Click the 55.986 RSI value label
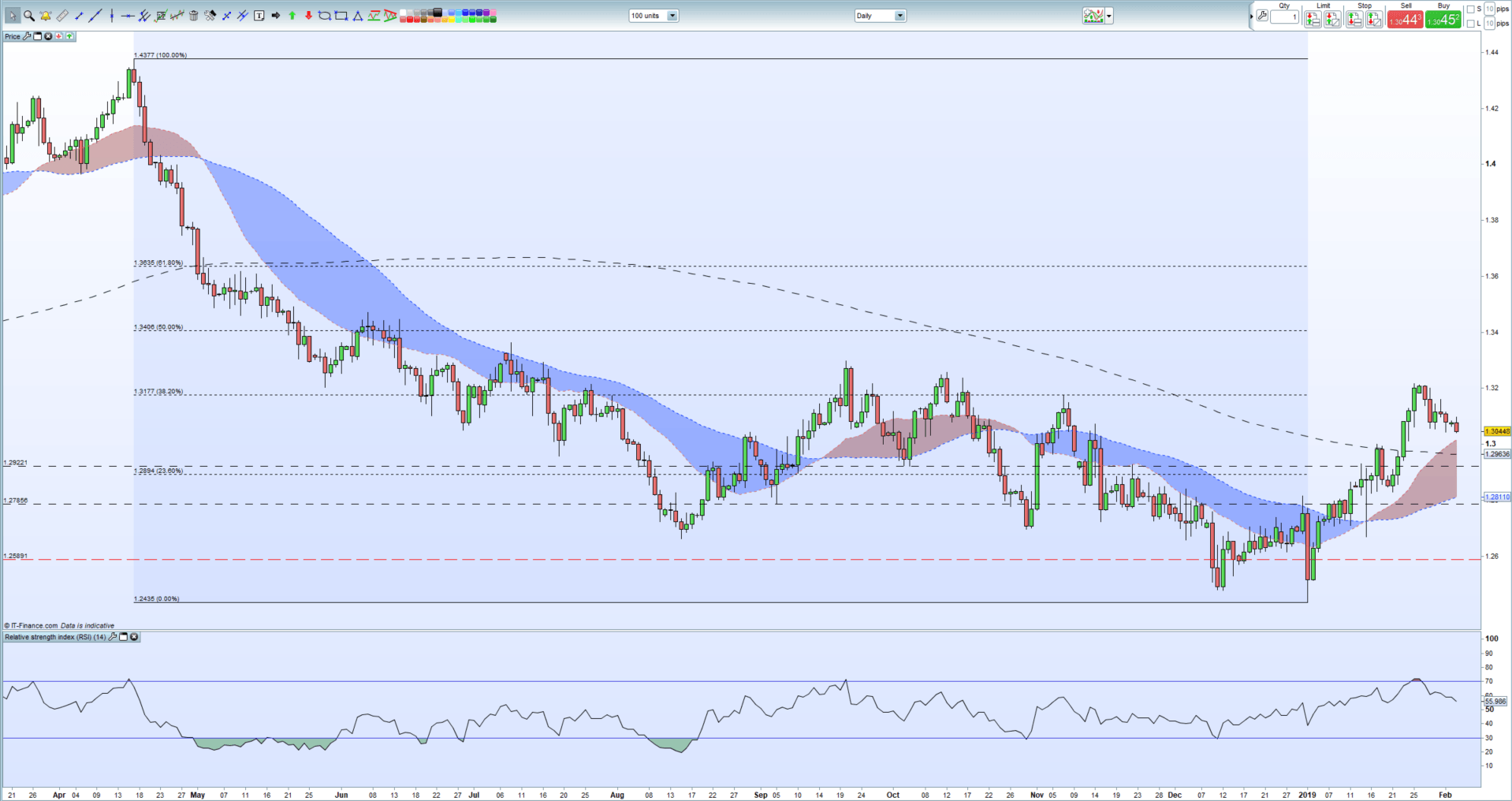This screenshot has height=801, width=1512. coord(1495,701)
